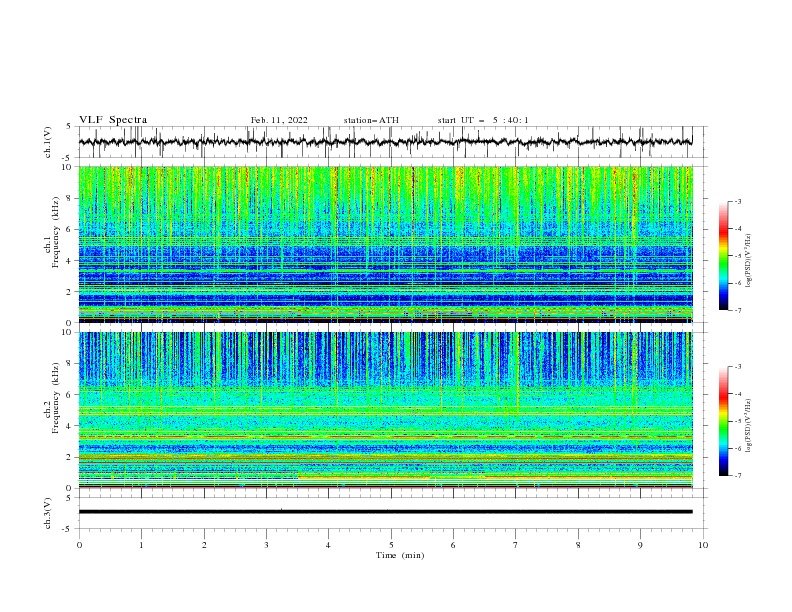Viewport: 792px width, 612px height.
Task: Click the "-7" value on lower colorbar
Action: pyautogui.click(x=737, y=475)
